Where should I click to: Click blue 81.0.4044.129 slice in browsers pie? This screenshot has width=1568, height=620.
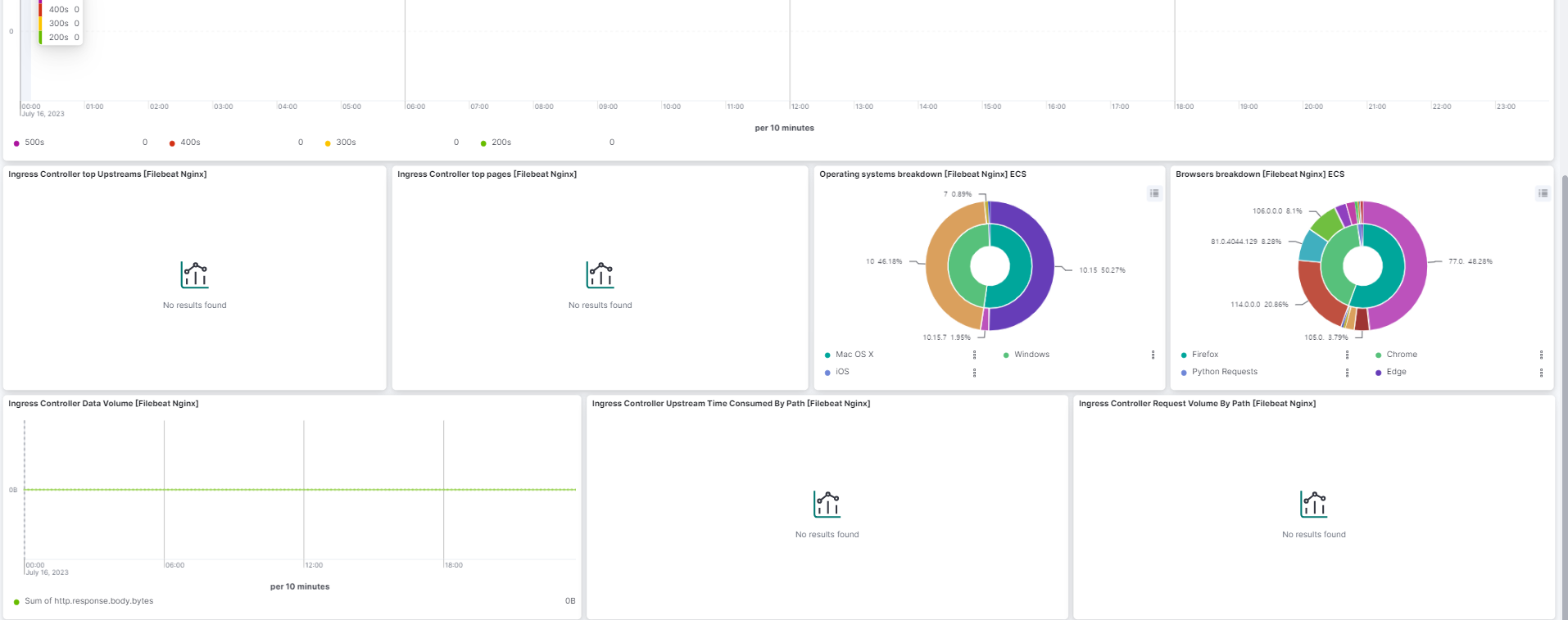[1311, 247]
